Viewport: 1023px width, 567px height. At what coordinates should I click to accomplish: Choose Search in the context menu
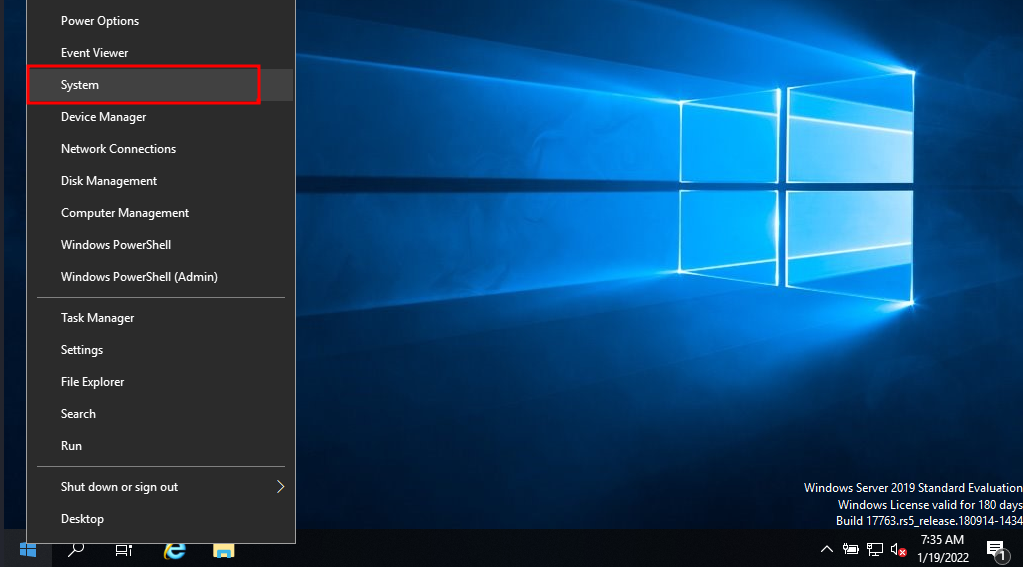[160, 414]
